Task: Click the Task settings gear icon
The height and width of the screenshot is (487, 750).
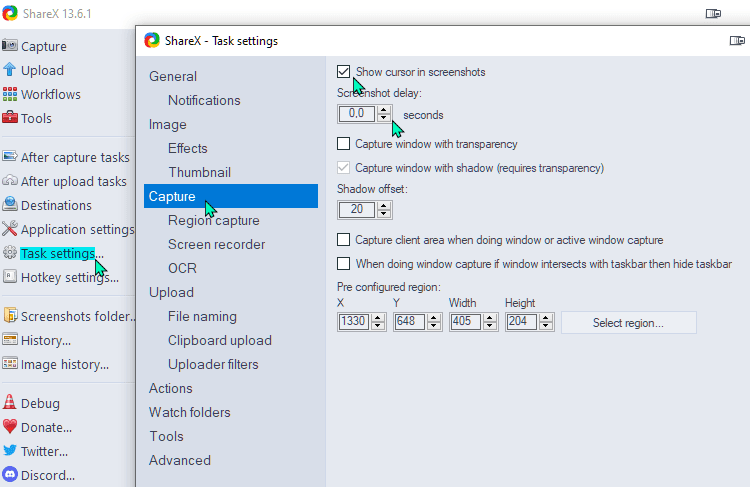Action: pos(10,253)
